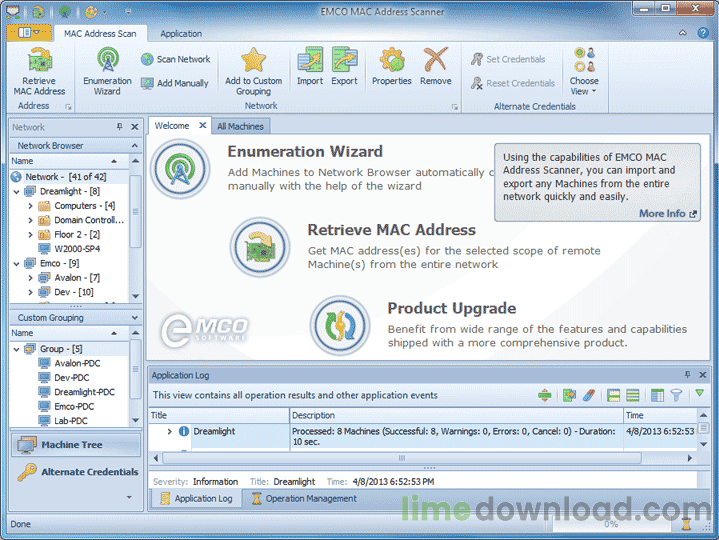Collapse the Emco - [9] node
The image size is (719, 540).
(x=17, y=264)
